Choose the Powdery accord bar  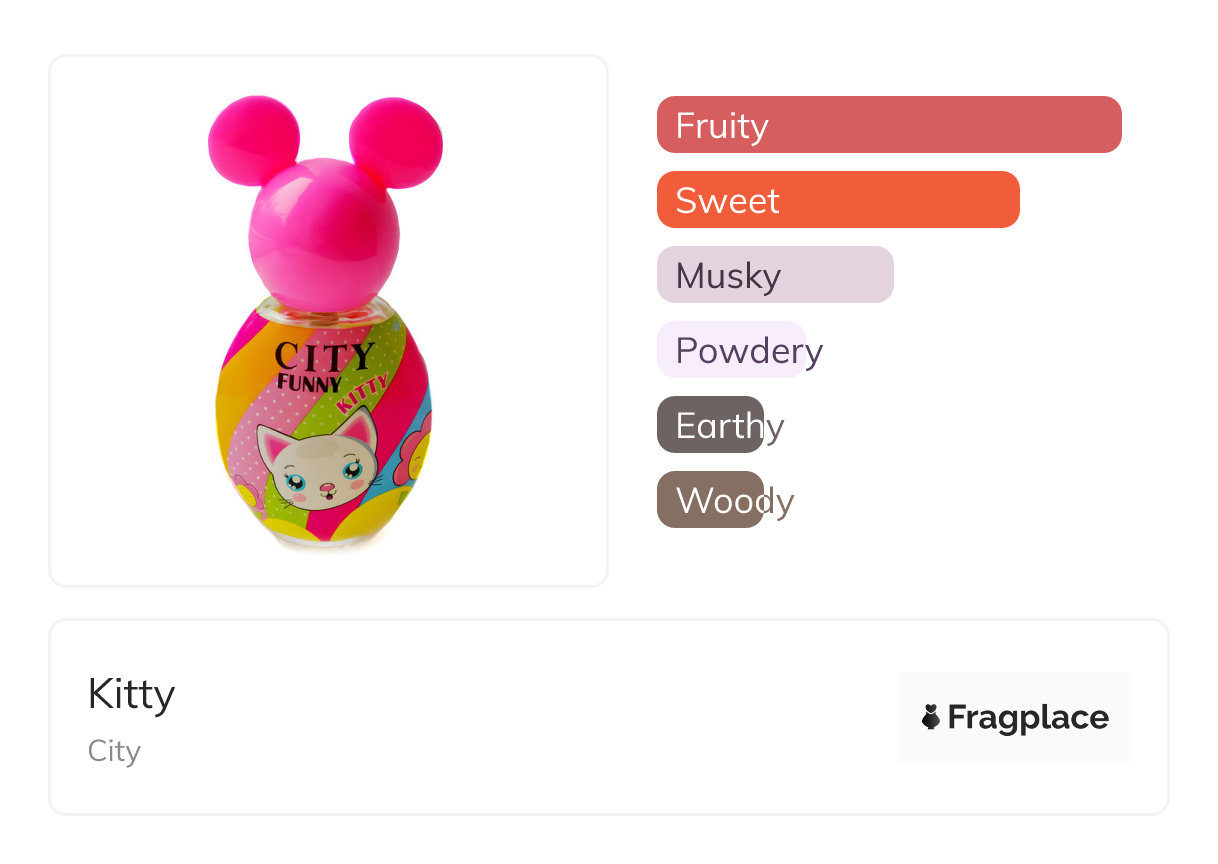click(x=731, y=350)
